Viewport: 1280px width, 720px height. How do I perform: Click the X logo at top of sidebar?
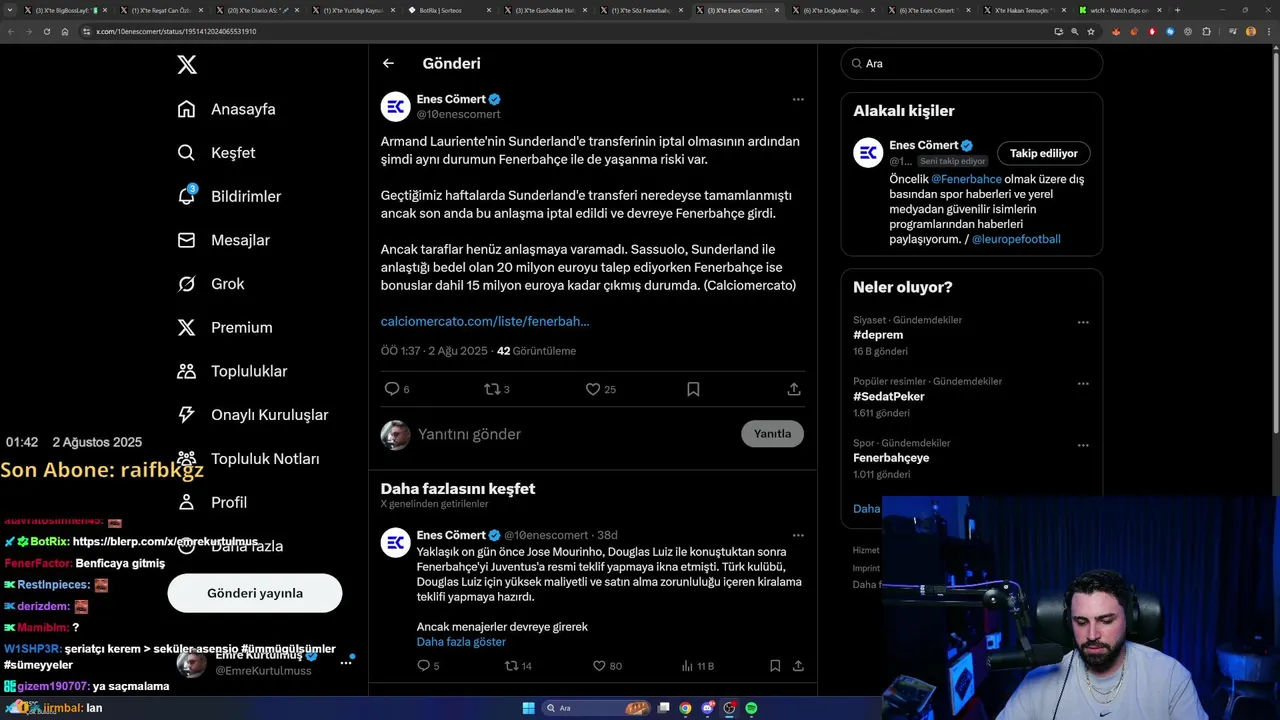(187, 65)
